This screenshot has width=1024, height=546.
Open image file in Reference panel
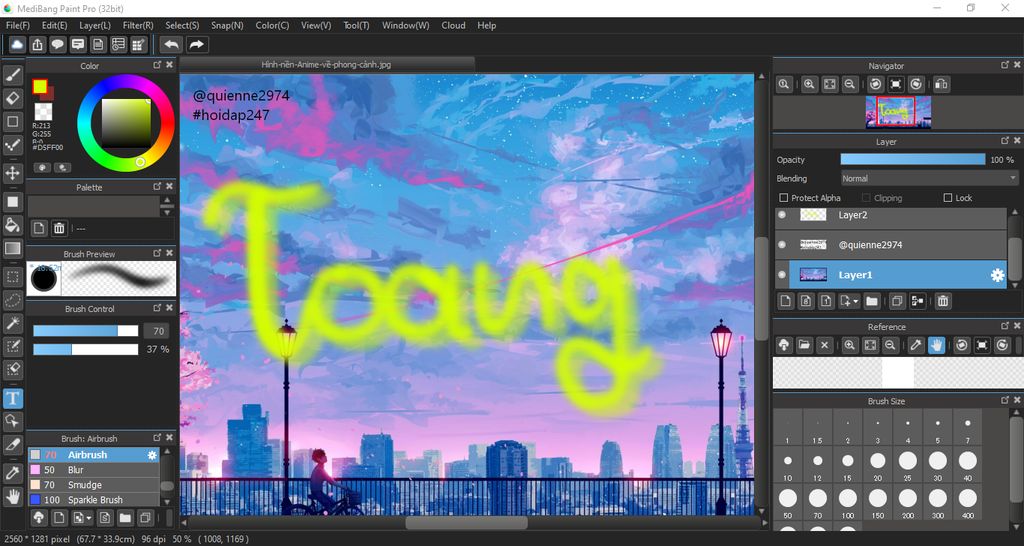pos(805,345)
